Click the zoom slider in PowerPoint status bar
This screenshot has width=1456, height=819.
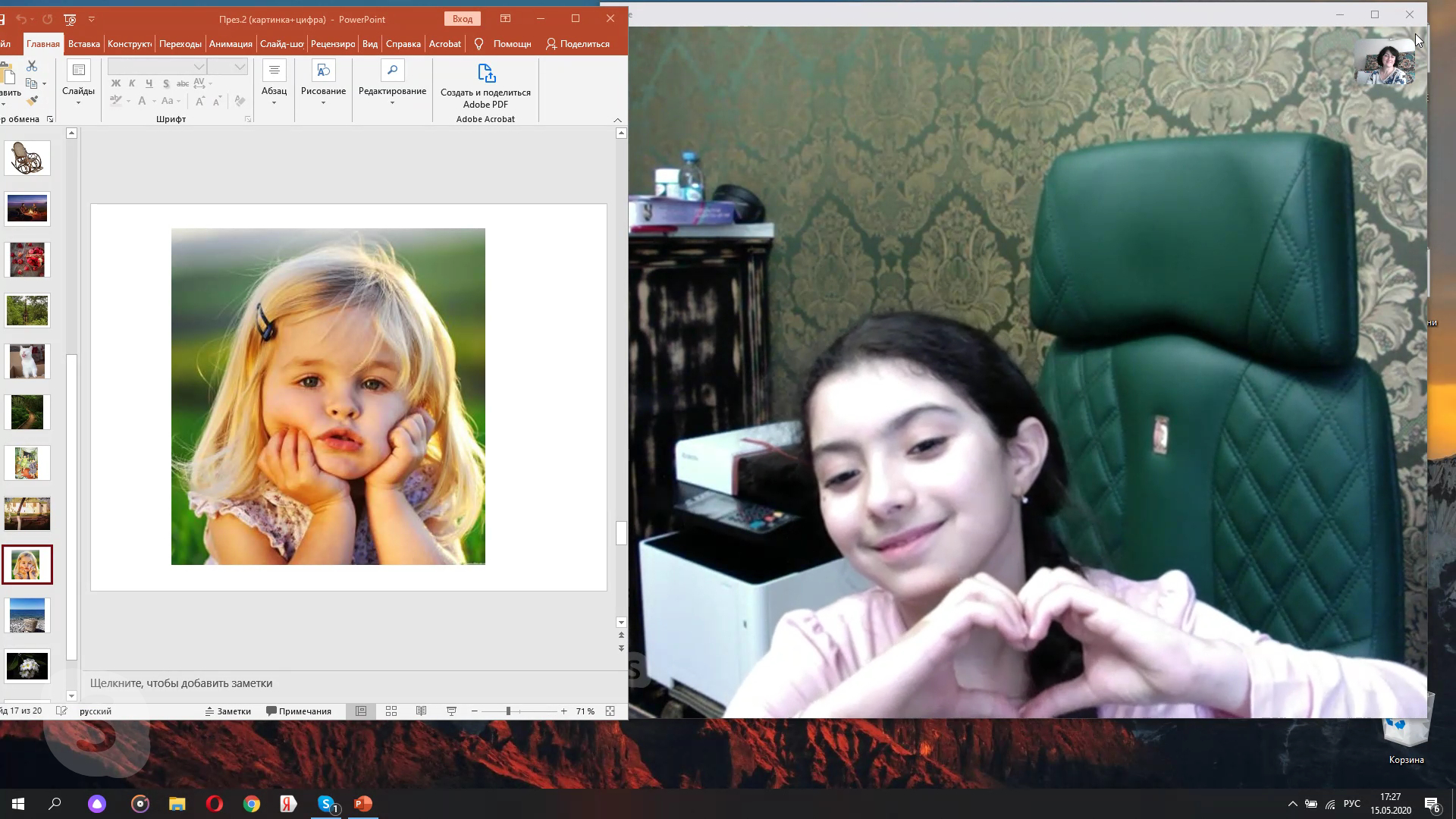pos(519,711)
